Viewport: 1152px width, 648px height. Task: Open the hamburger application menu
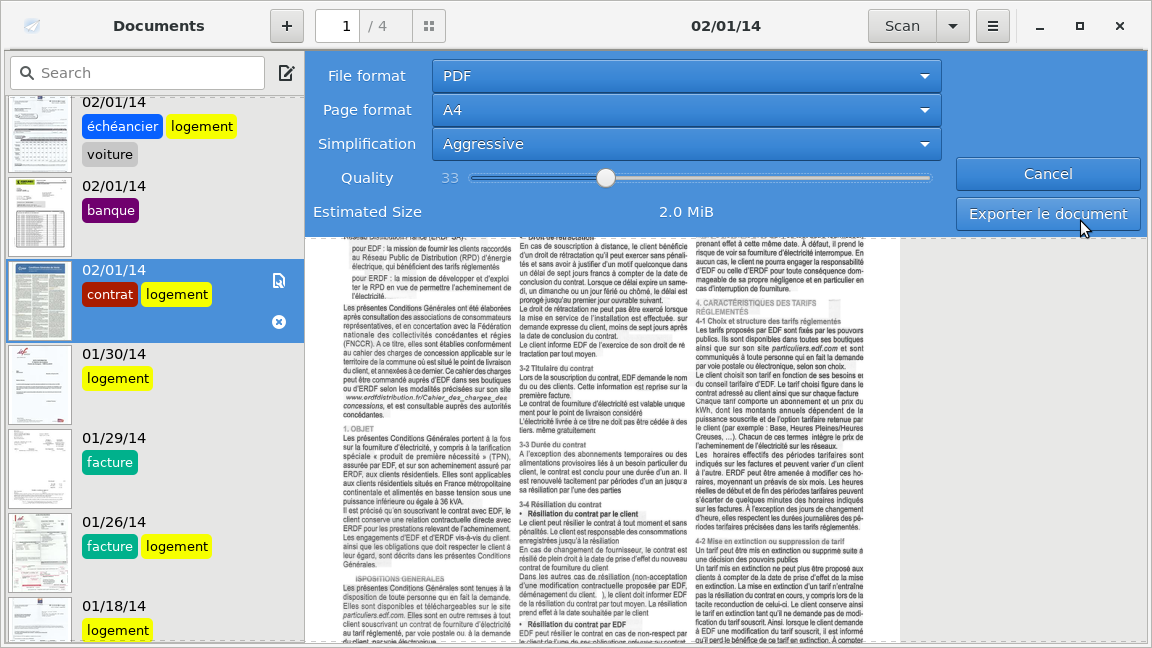tap(992, 26)
